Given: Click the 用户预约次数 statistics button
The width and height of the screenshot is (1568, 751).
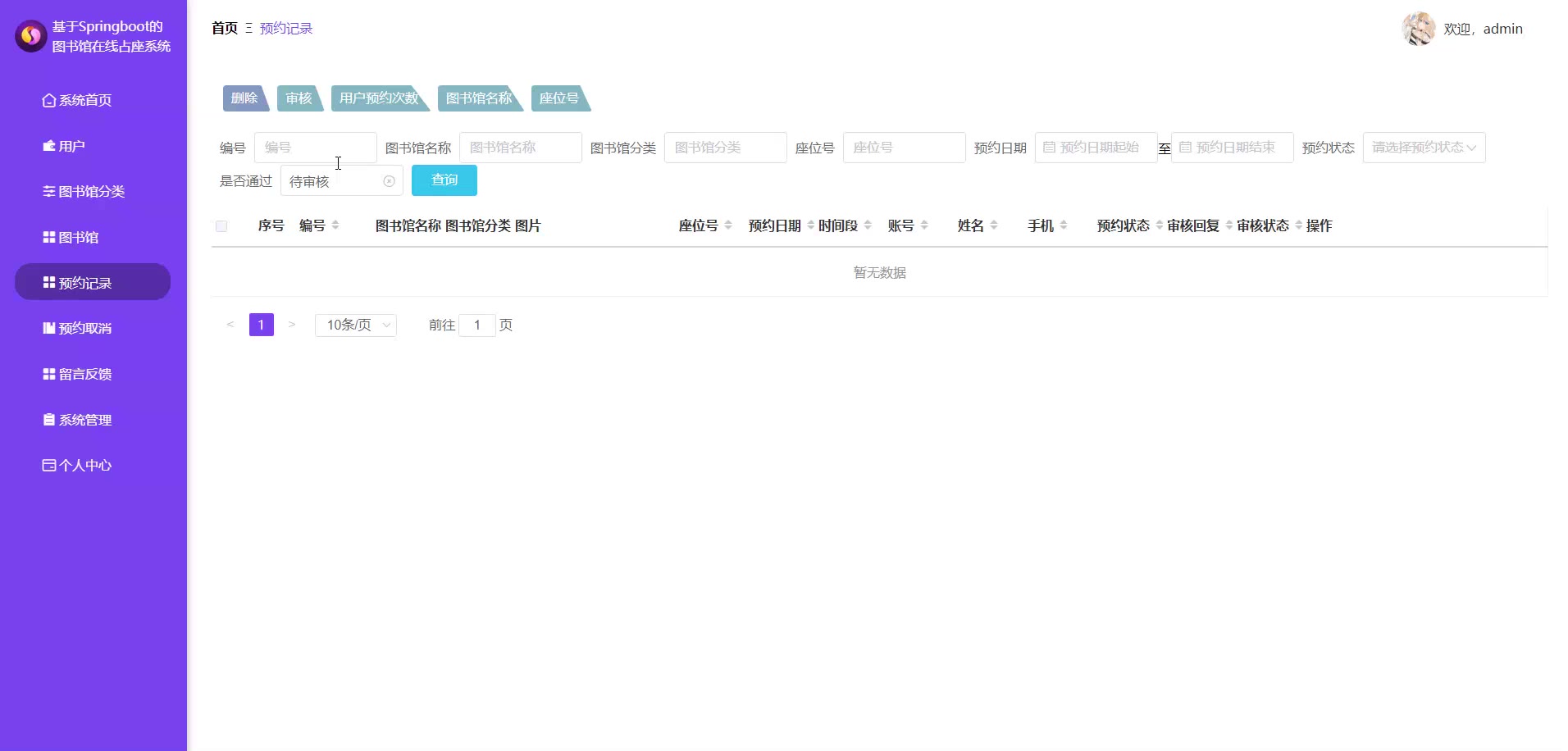Looking at the screenshot, I should pos(380,98).
